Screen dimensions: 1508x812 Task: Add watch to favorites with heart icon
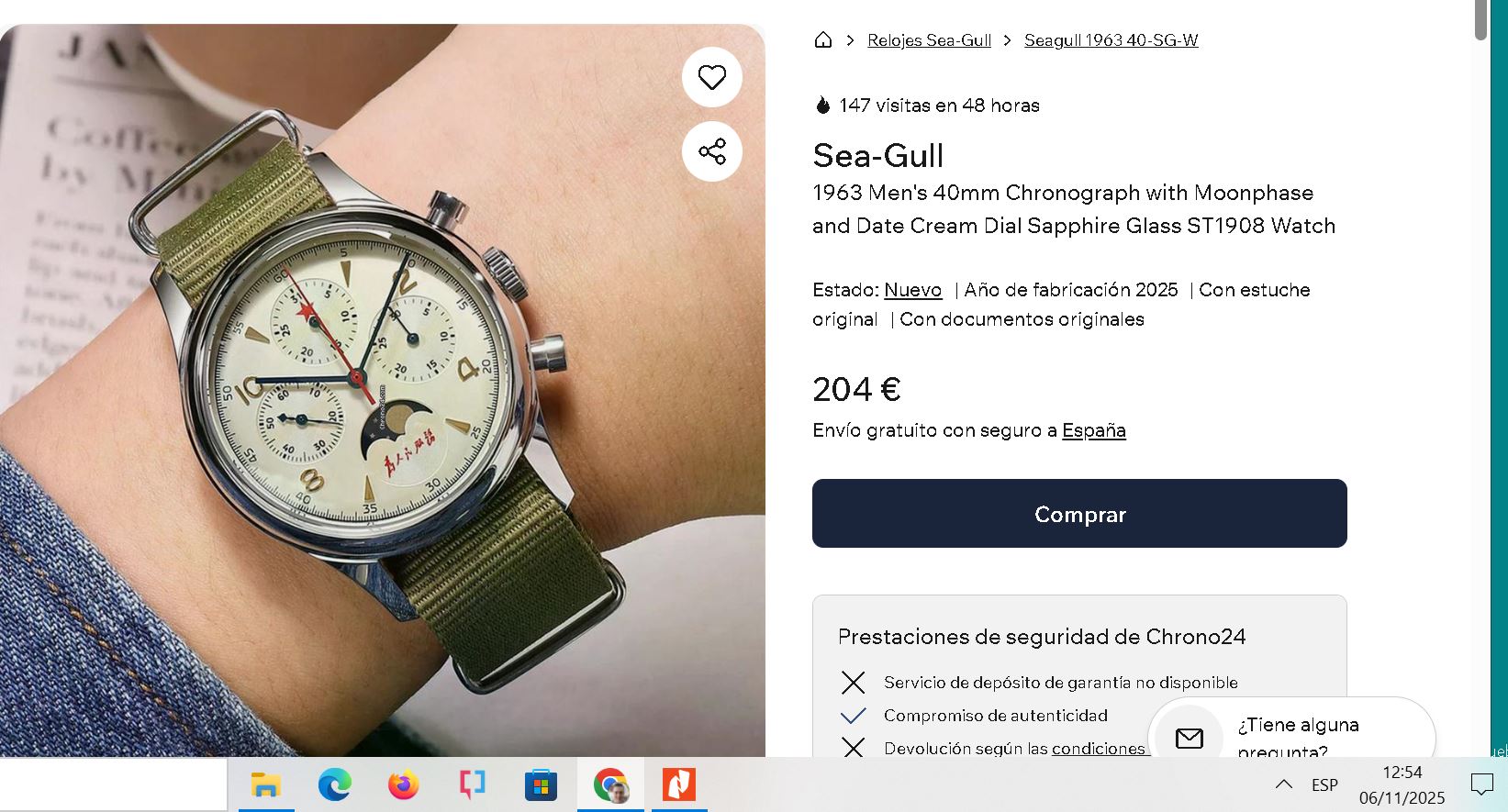coord(712,77)
